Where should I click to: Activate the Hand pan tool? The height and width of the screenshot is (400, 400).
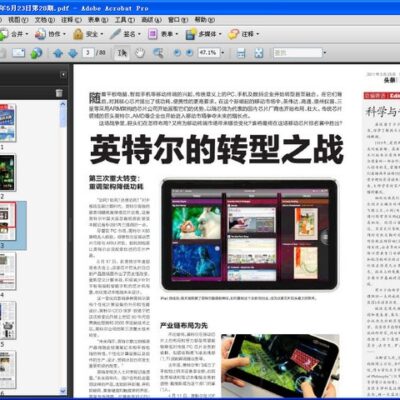[140, 53]
